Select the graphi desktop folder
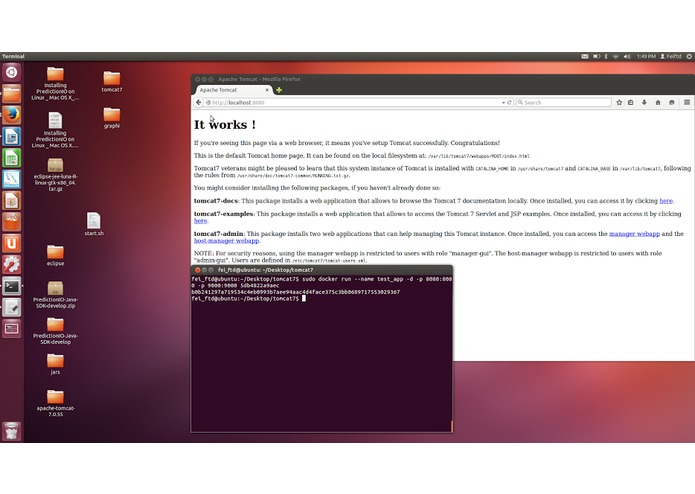The image size is (695, 494). click(x=112, y=118)
